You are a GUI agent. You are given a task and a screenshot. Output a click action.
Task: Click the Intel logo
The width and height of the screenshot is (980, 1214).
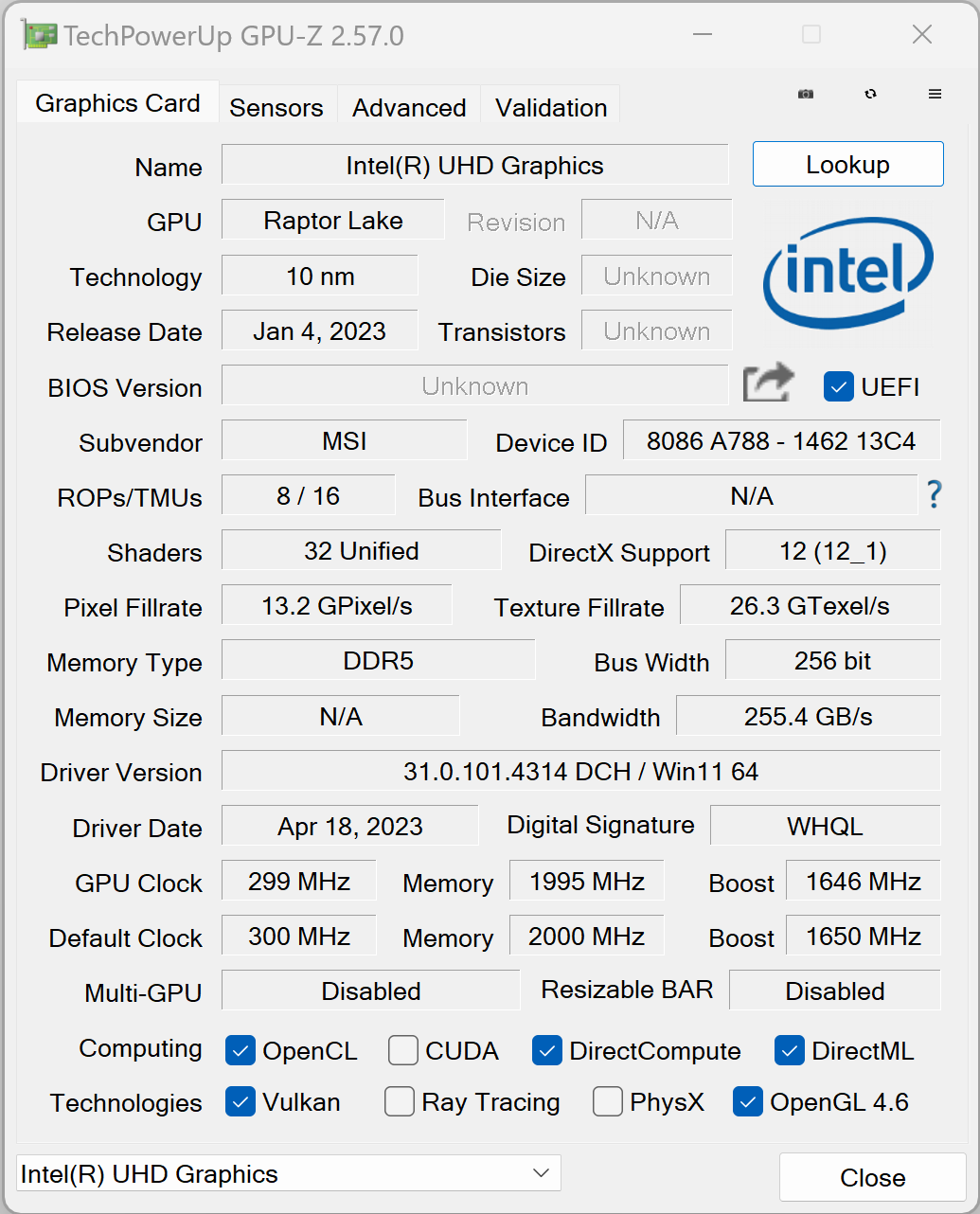[x=848, y=274]
